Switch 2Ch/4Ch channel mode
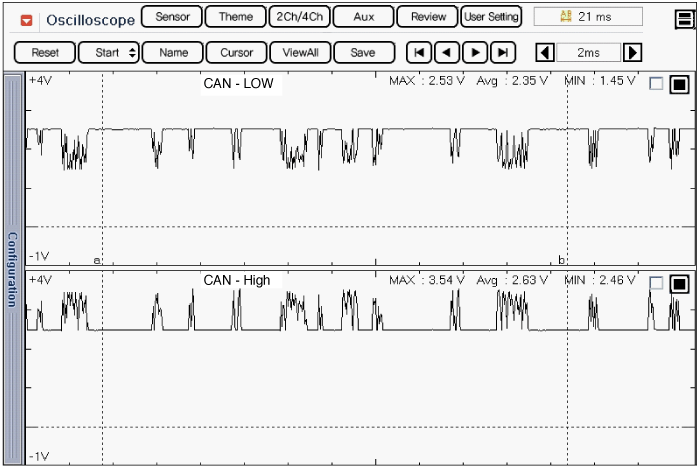The height and width of the screenshot is (468, 700). (x=299, y=17)
